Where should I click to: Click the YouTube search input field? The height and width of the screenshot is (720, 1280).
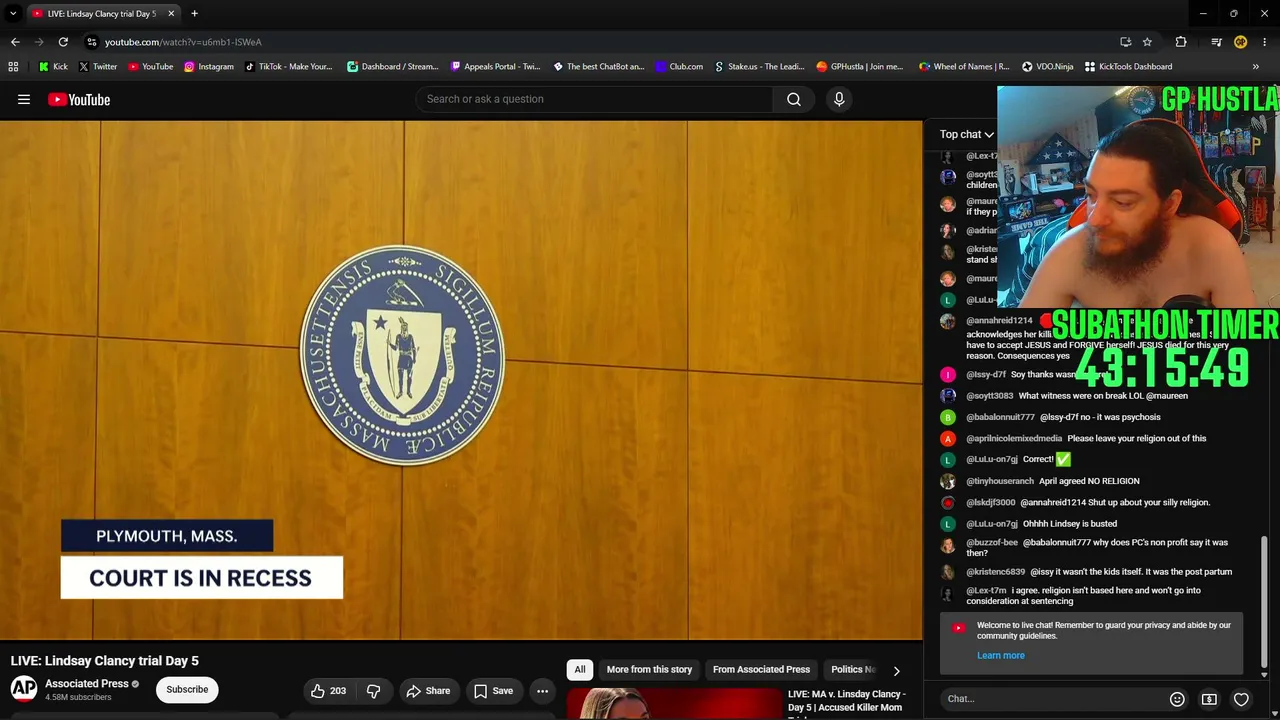[x=594, y=99]
